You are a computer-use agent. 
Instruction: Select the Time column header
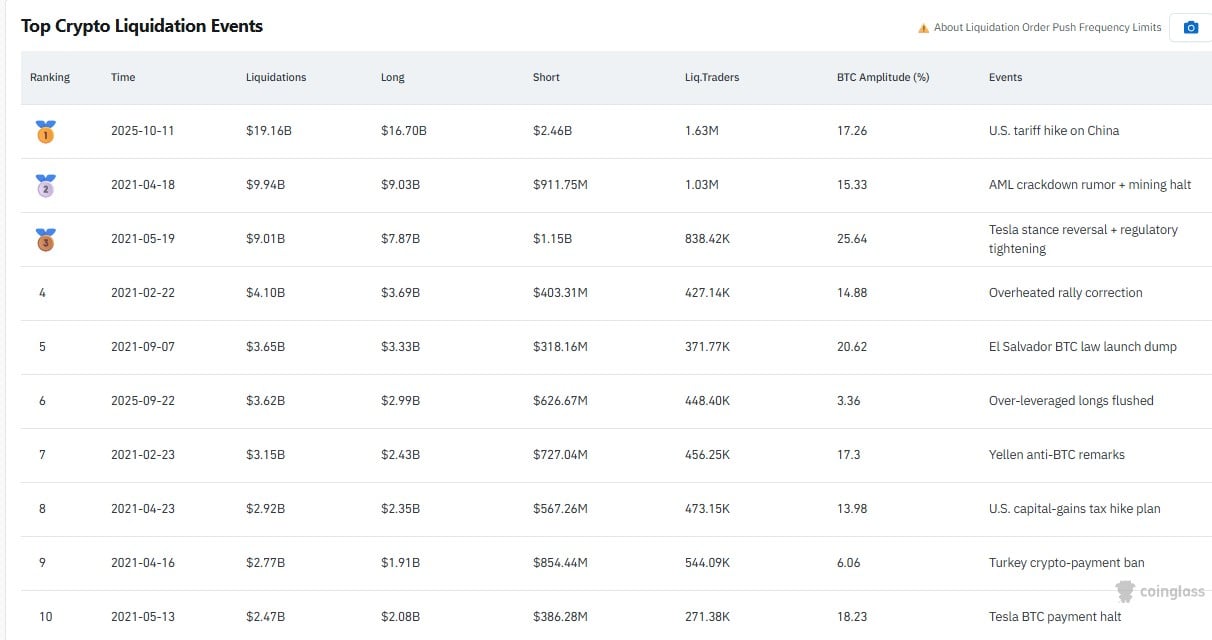coord(123,77)
